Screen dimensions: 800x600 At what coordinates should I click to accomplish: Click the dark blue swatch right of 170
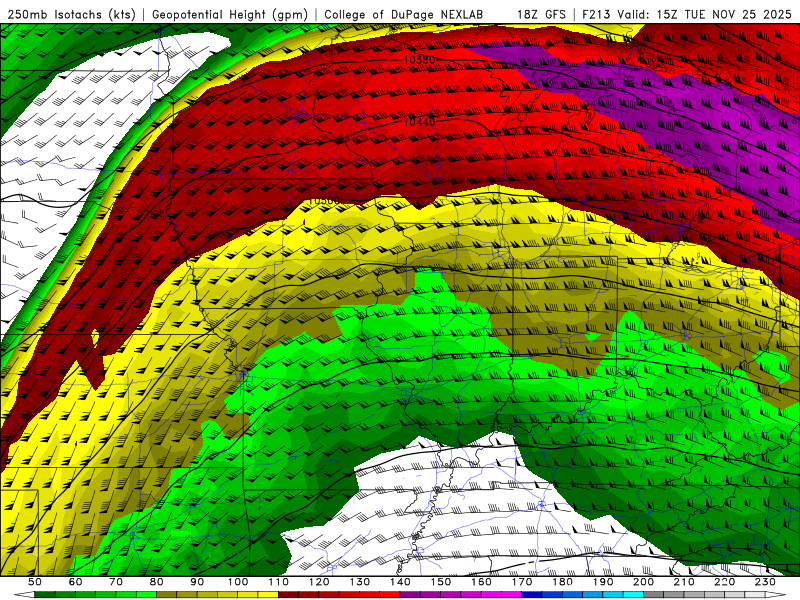tap(532, 595)
